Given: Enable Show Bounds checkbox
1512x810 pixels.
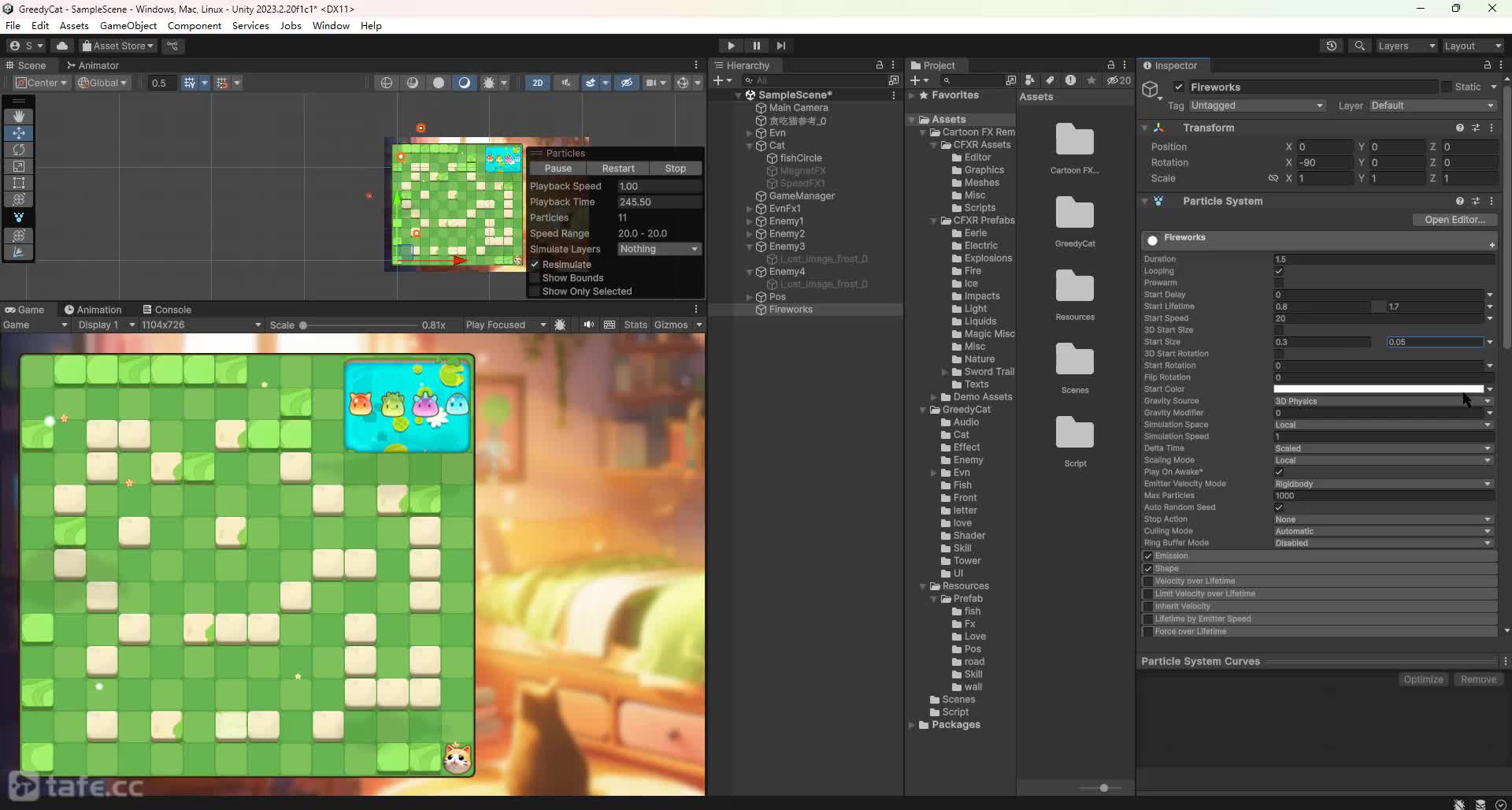Looking at the screenshot, I should click(x=535, y=278).
